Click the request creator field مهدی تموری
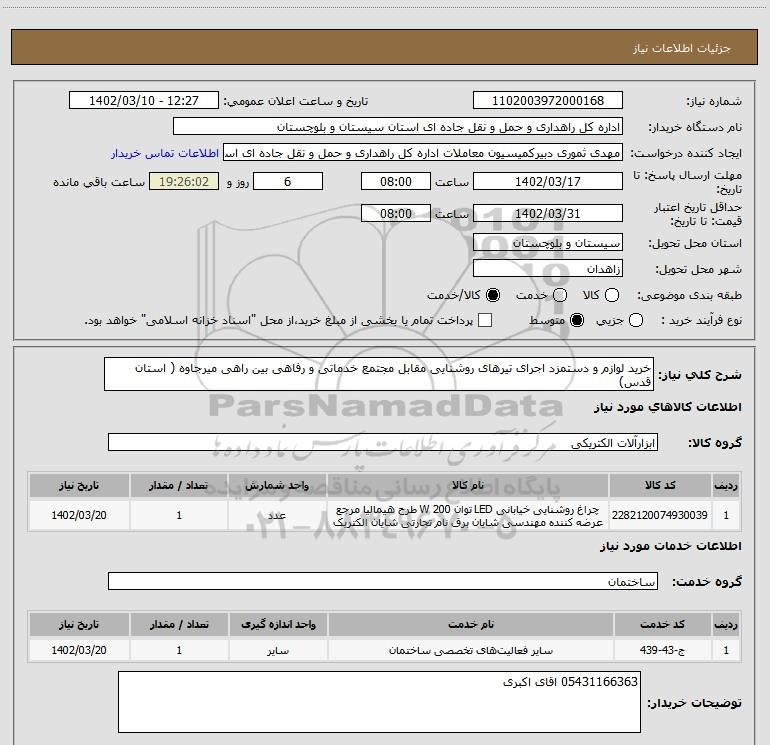 tap(423, 153)
